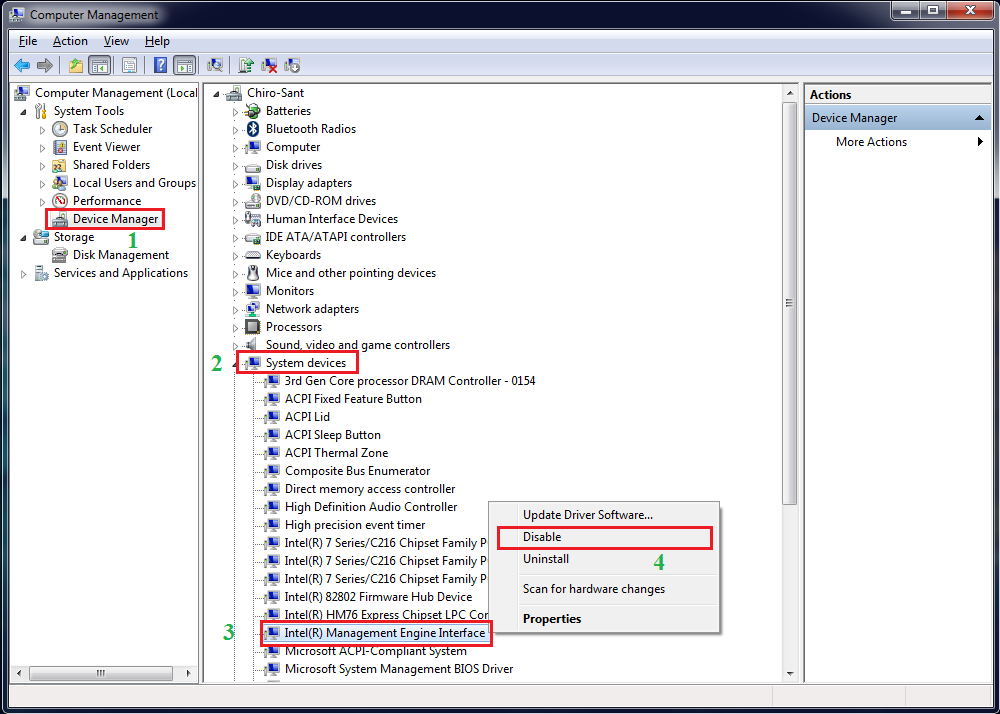Image resolution: width=1000 pixels, height=714 pixels.
Task: Click Update Driver Software toolbar icon
Action: [246, 66]
